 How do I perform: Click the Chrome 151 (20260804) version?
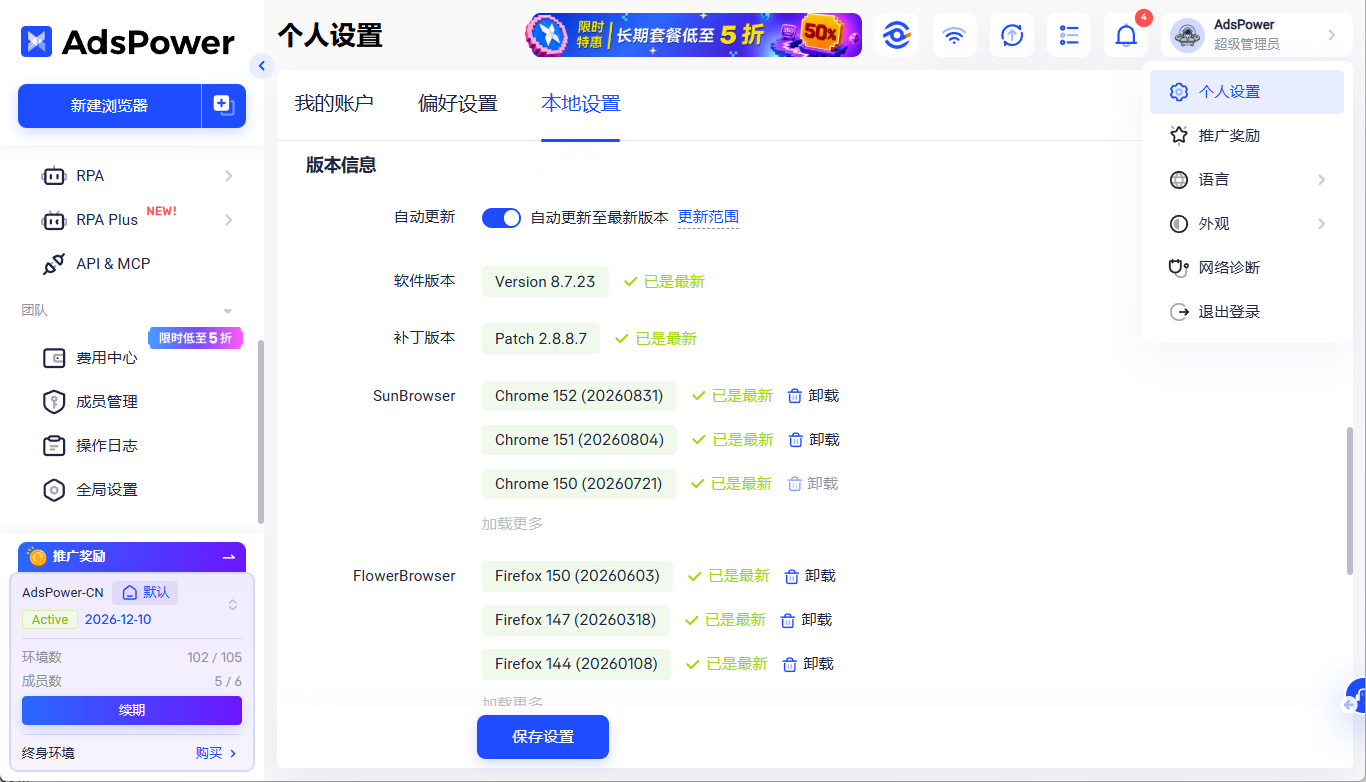(579, 440)
